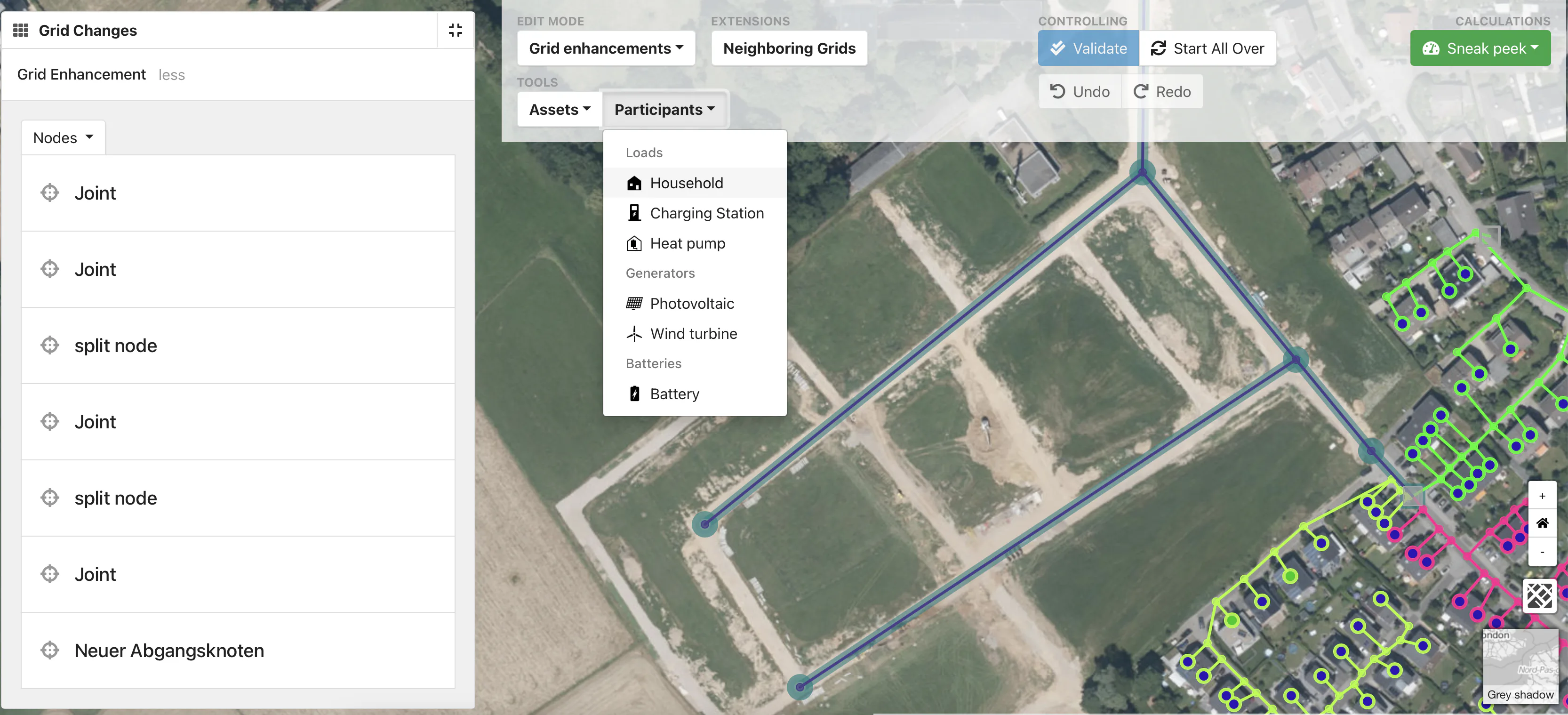The image size is (1568, 715).
Task: Locate the first Joint node crosshair icon
Action: [x=50, y=193]
